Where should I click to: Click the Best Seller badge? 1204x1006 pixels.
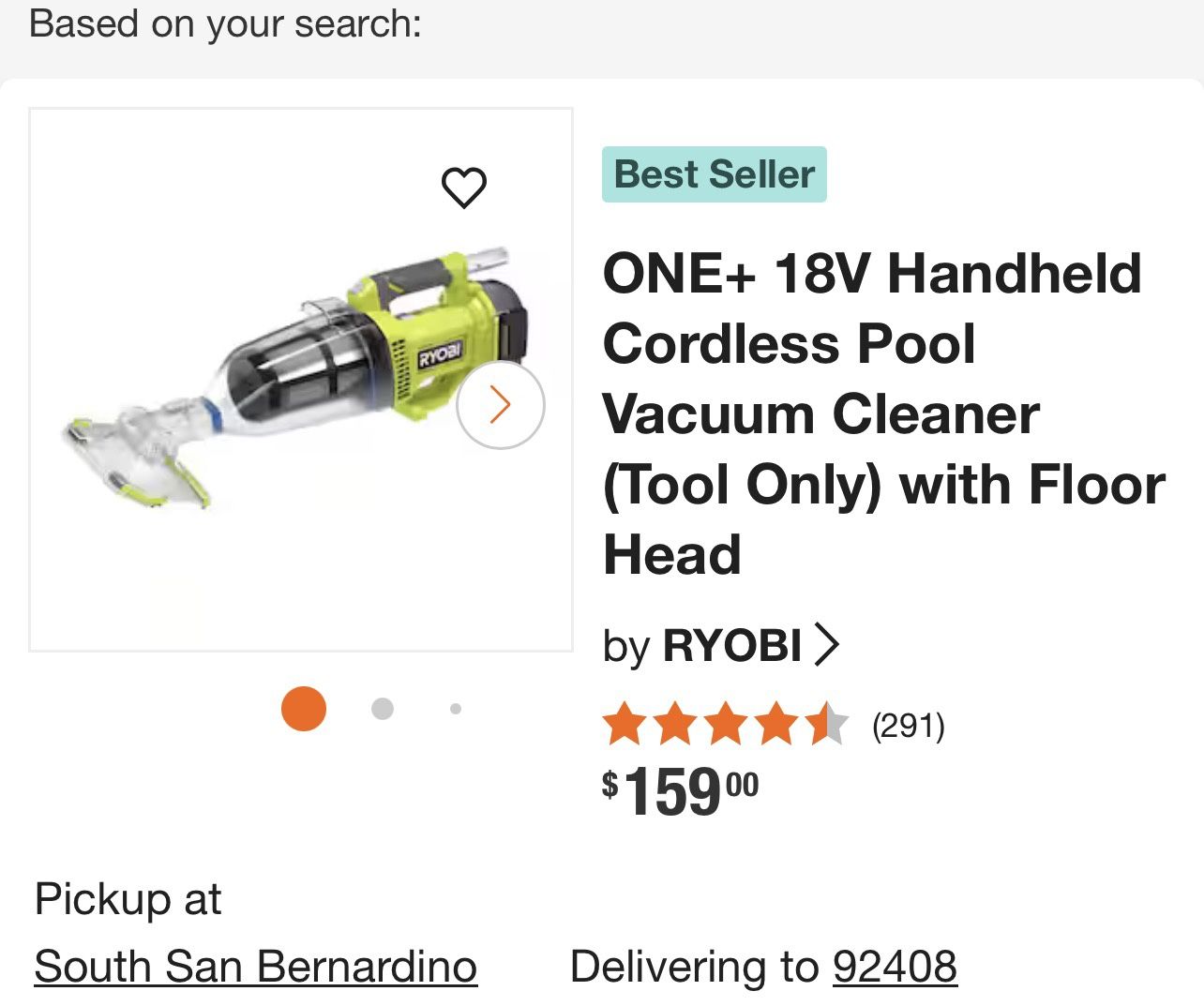pyautogui.click(x=714, y=174)
